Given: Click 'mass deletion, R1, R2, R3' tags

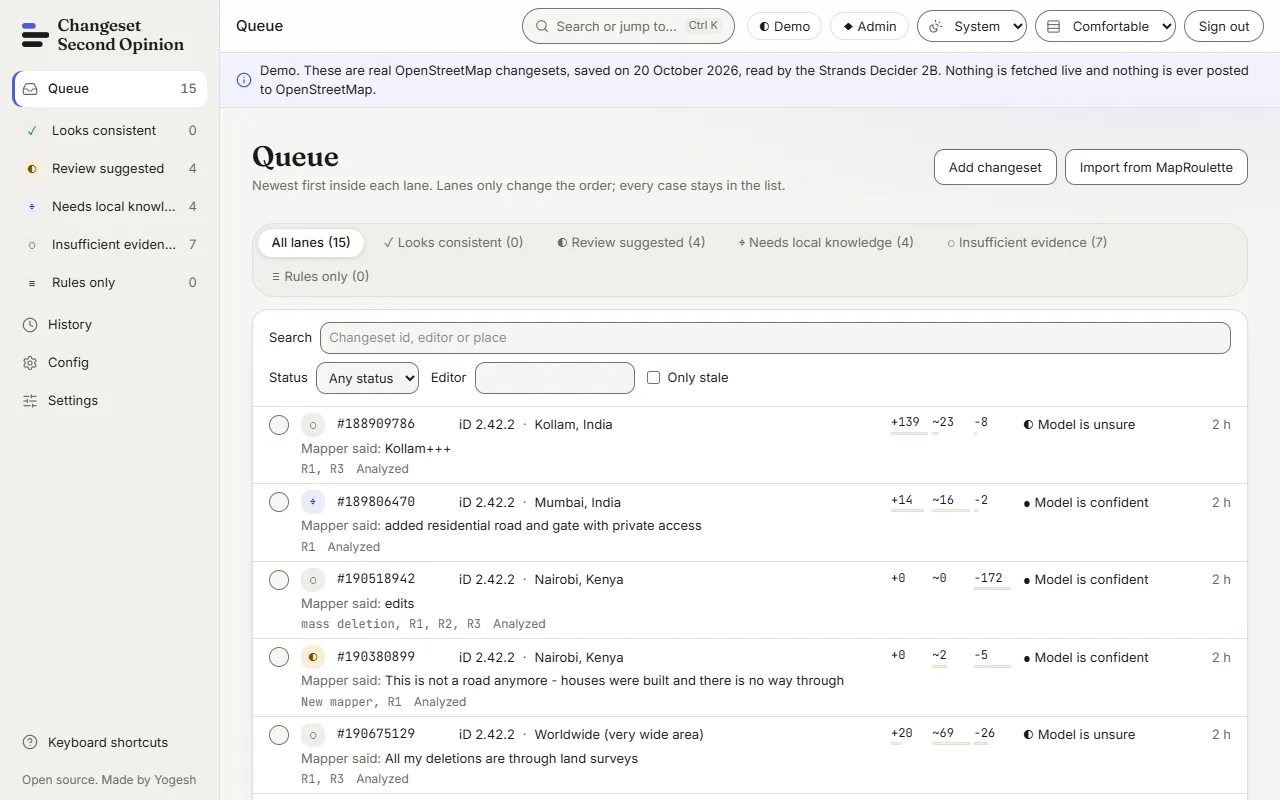Looking at the screenshot, I should 391,624.
